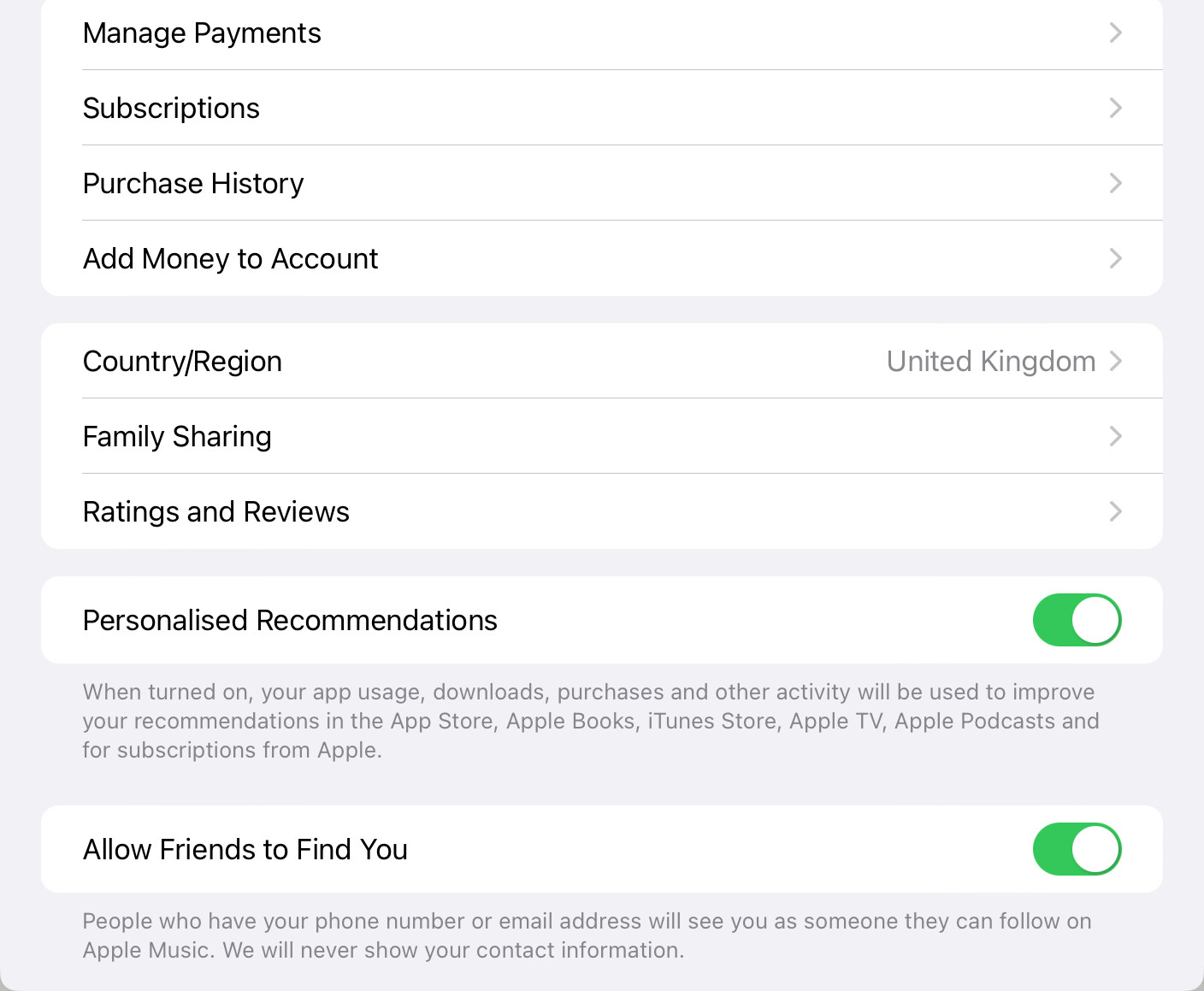
Task: Click chevron next to Ratings and Reviews
Action: pyautogui.click(x=1115, y=512)
